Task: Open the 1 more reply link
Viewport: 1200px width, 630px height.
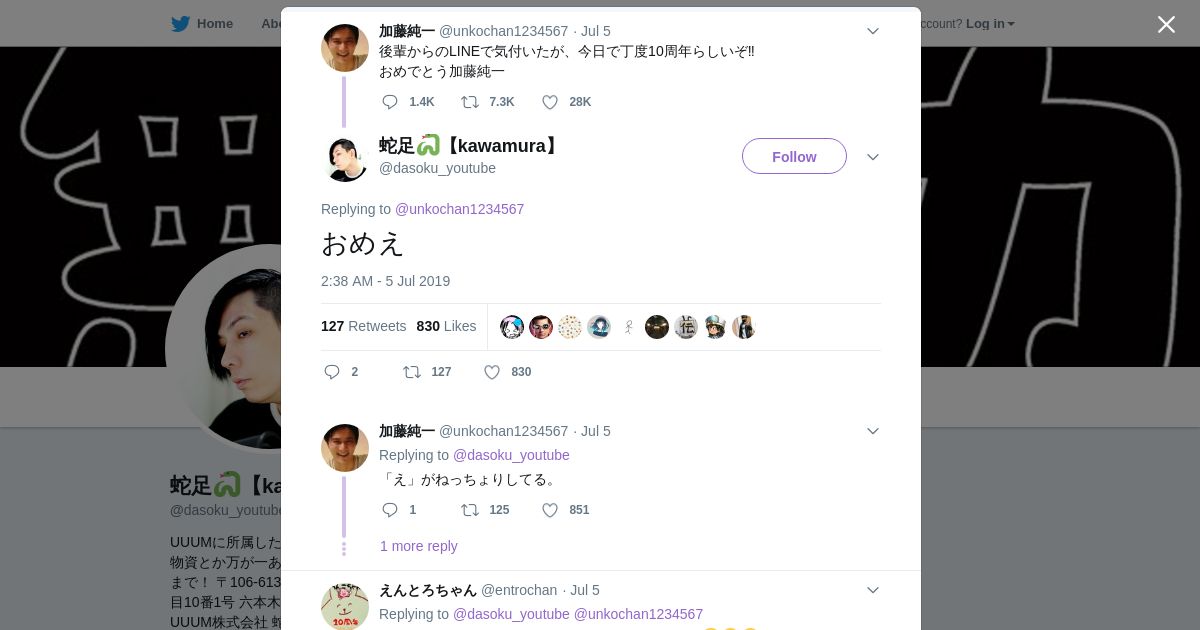Action: point(419,546)
